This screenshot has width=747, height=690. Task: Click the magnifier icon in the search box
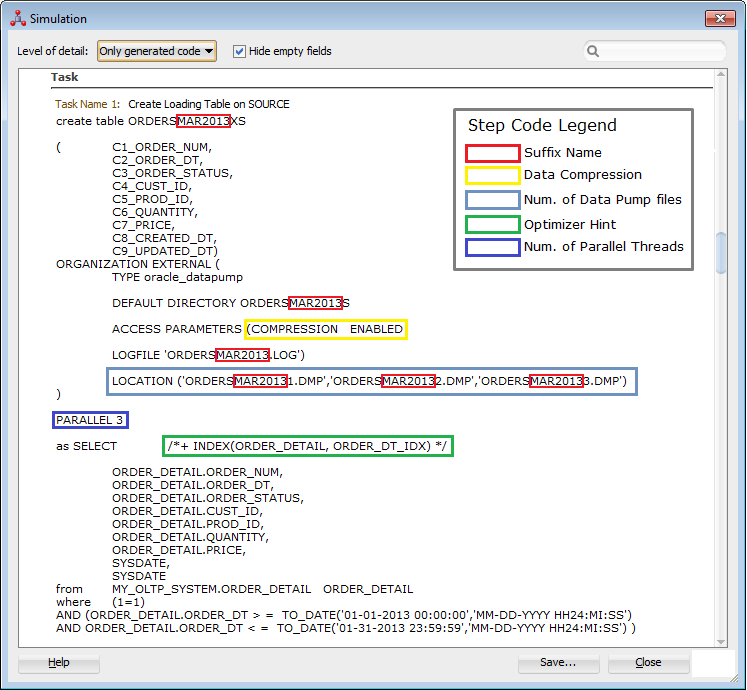click(593, 51)
